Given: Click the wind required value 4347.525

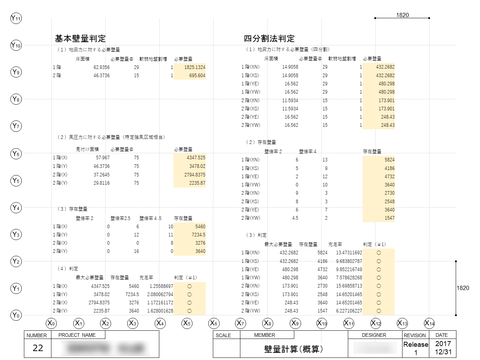Looking at the screenshot, I should click(x=196, y=158).
